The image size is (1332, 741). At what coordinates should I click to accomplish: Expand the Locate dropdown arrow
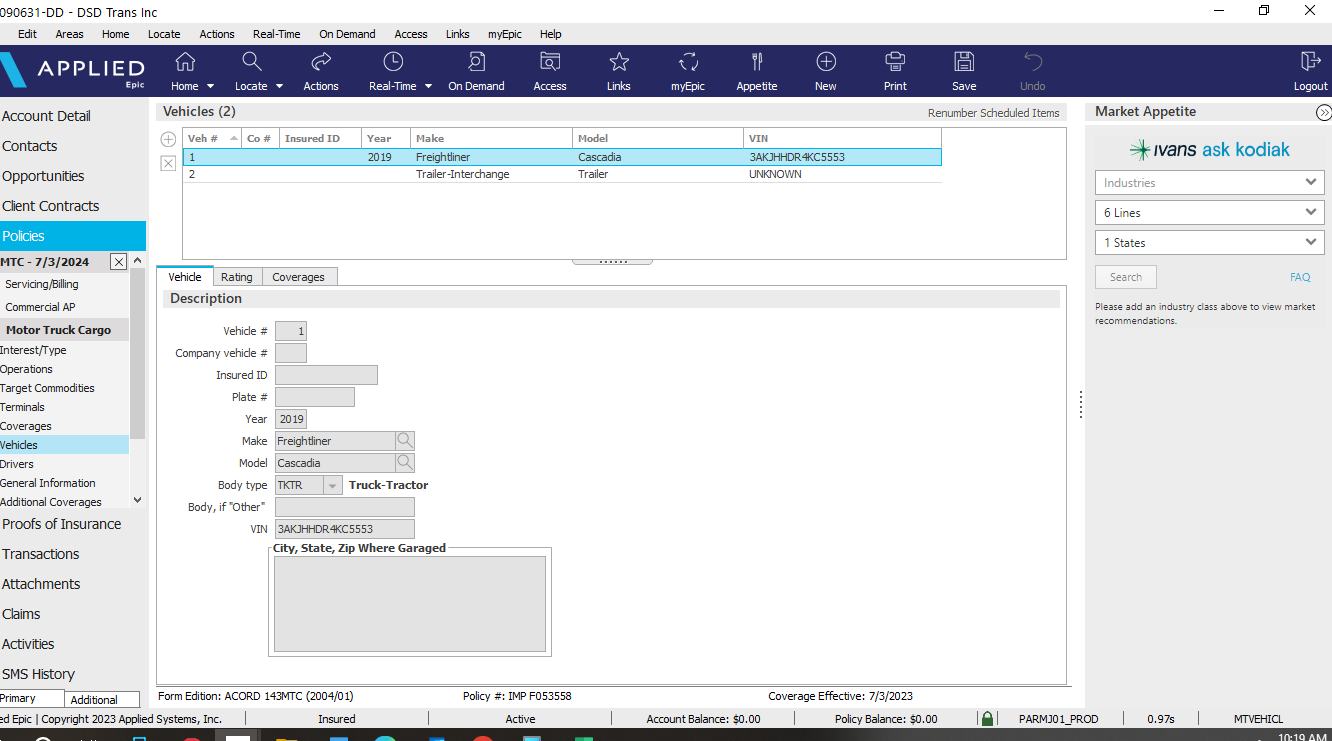279,87
